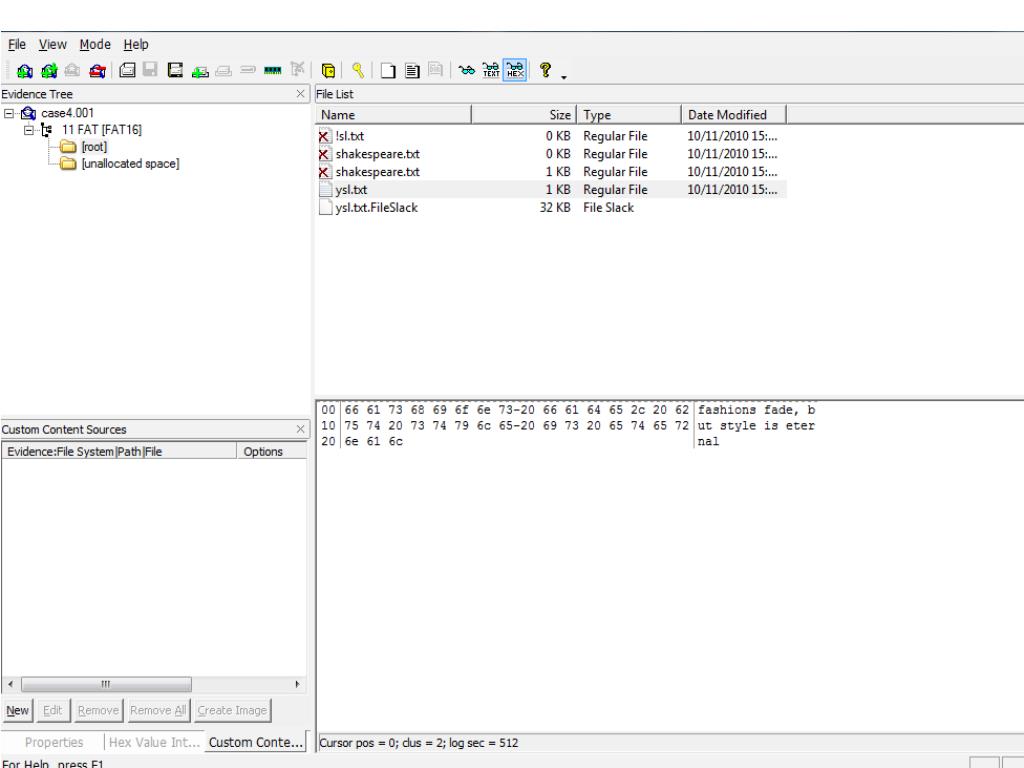1024x768 pixels.
Task: Click the hex offset 10 row
Action: point(568,426)
